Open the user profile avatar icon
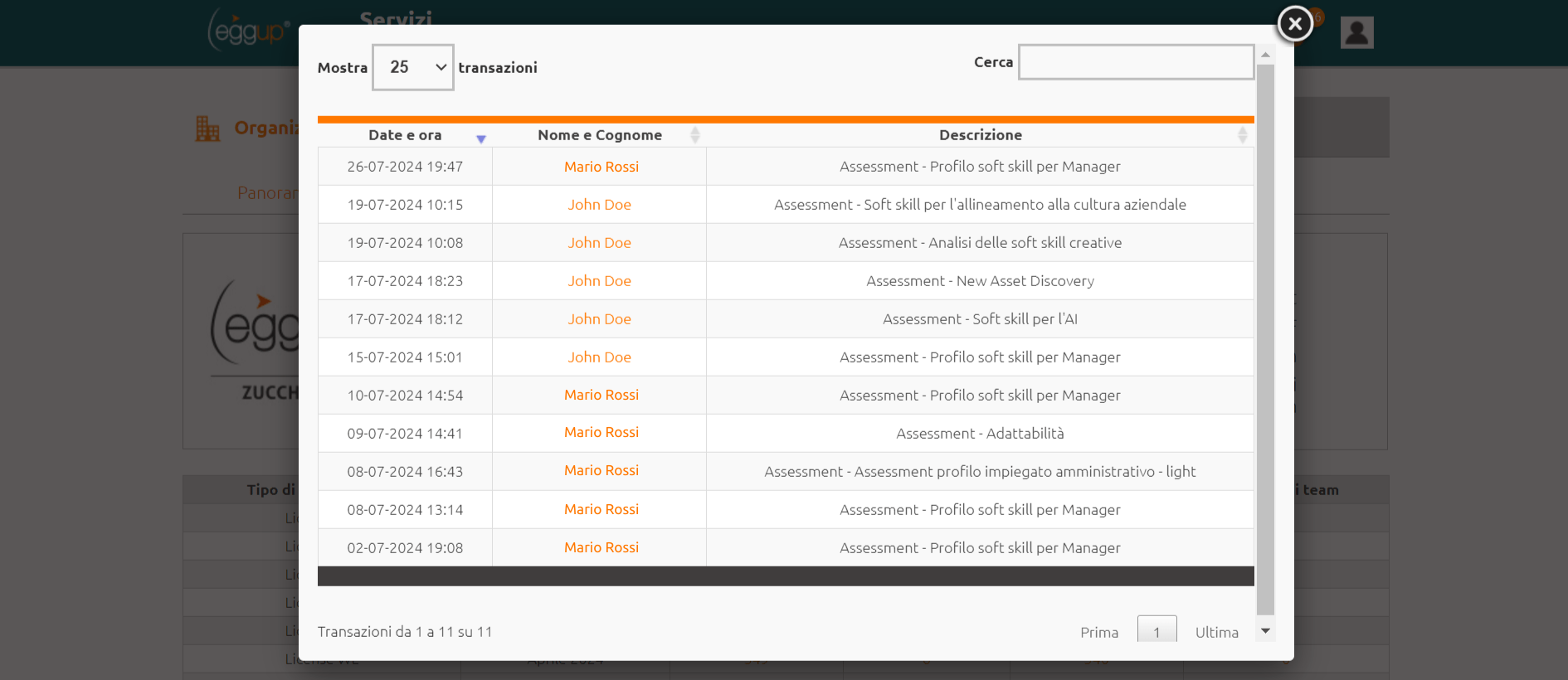The height and width of the screenshot is (680, 1568). [x=1356, y=32]
